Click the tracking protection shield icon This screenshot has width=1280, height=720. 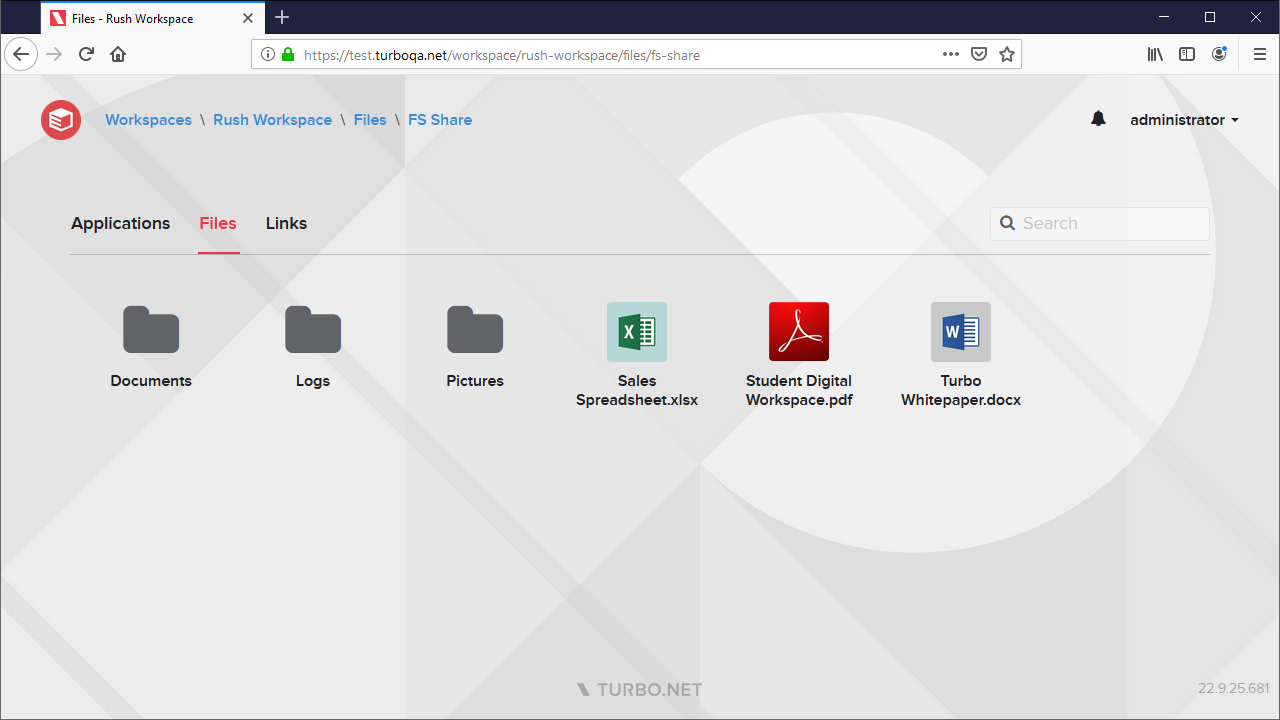979,54
